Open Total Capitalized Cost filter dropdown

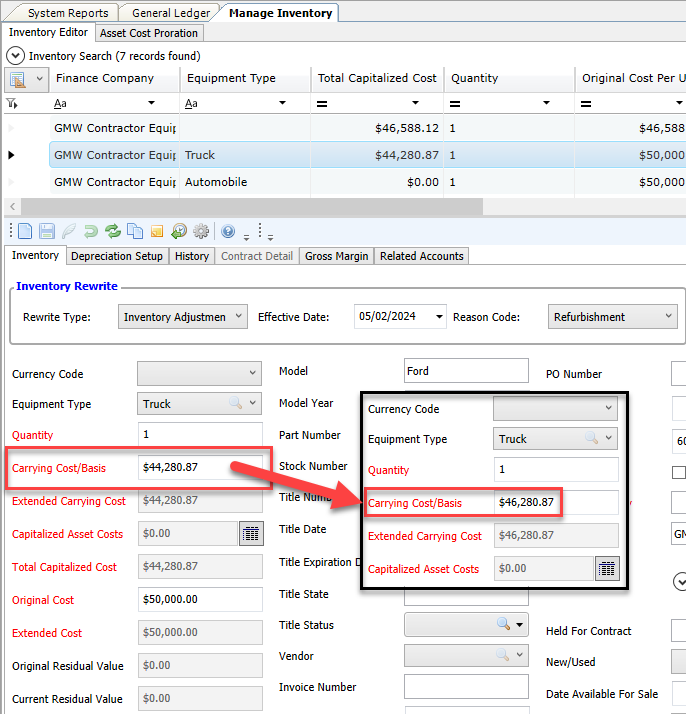415,103
